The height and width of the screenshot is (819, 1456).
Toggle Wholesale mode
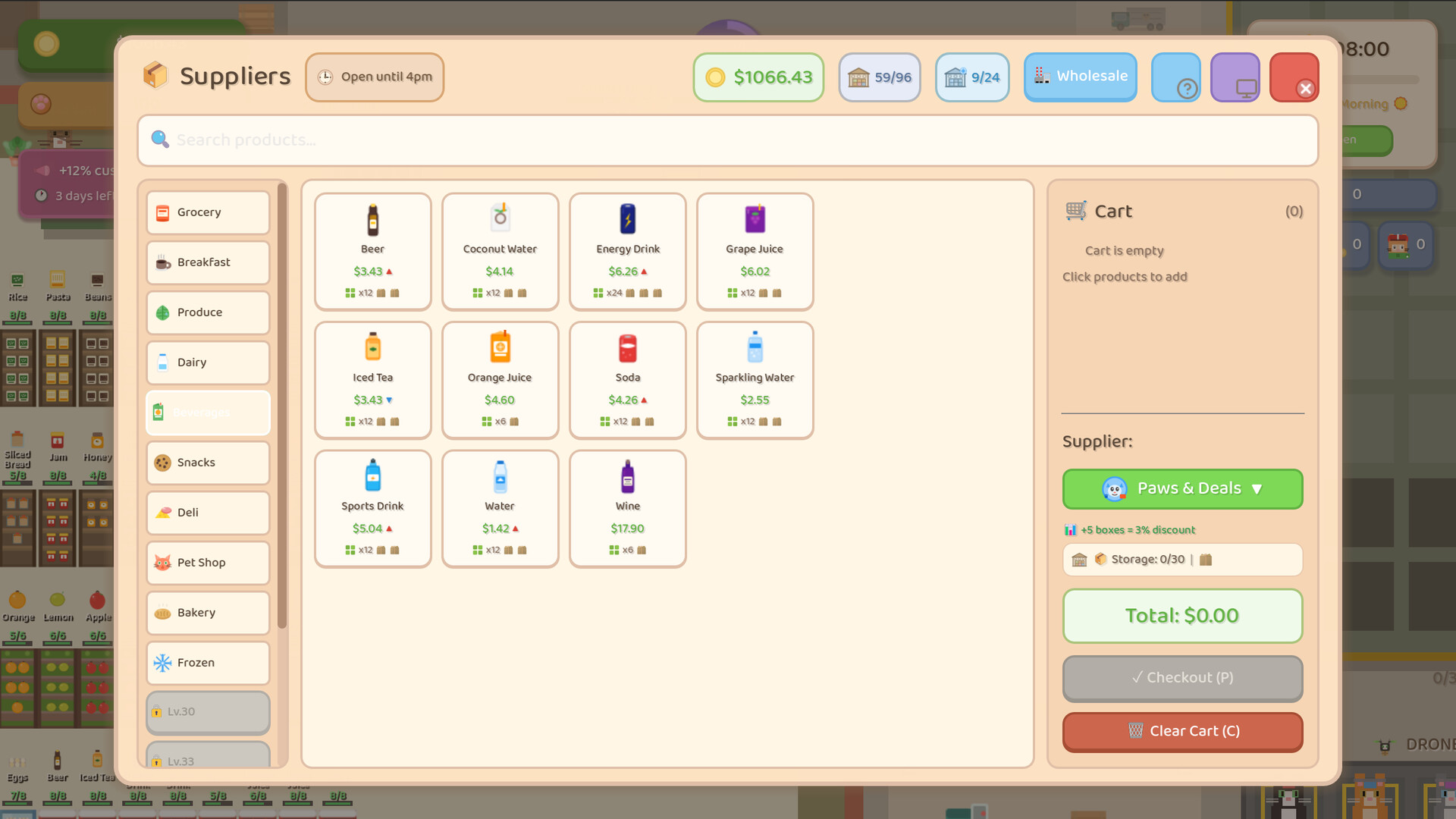coord(1080,77)
